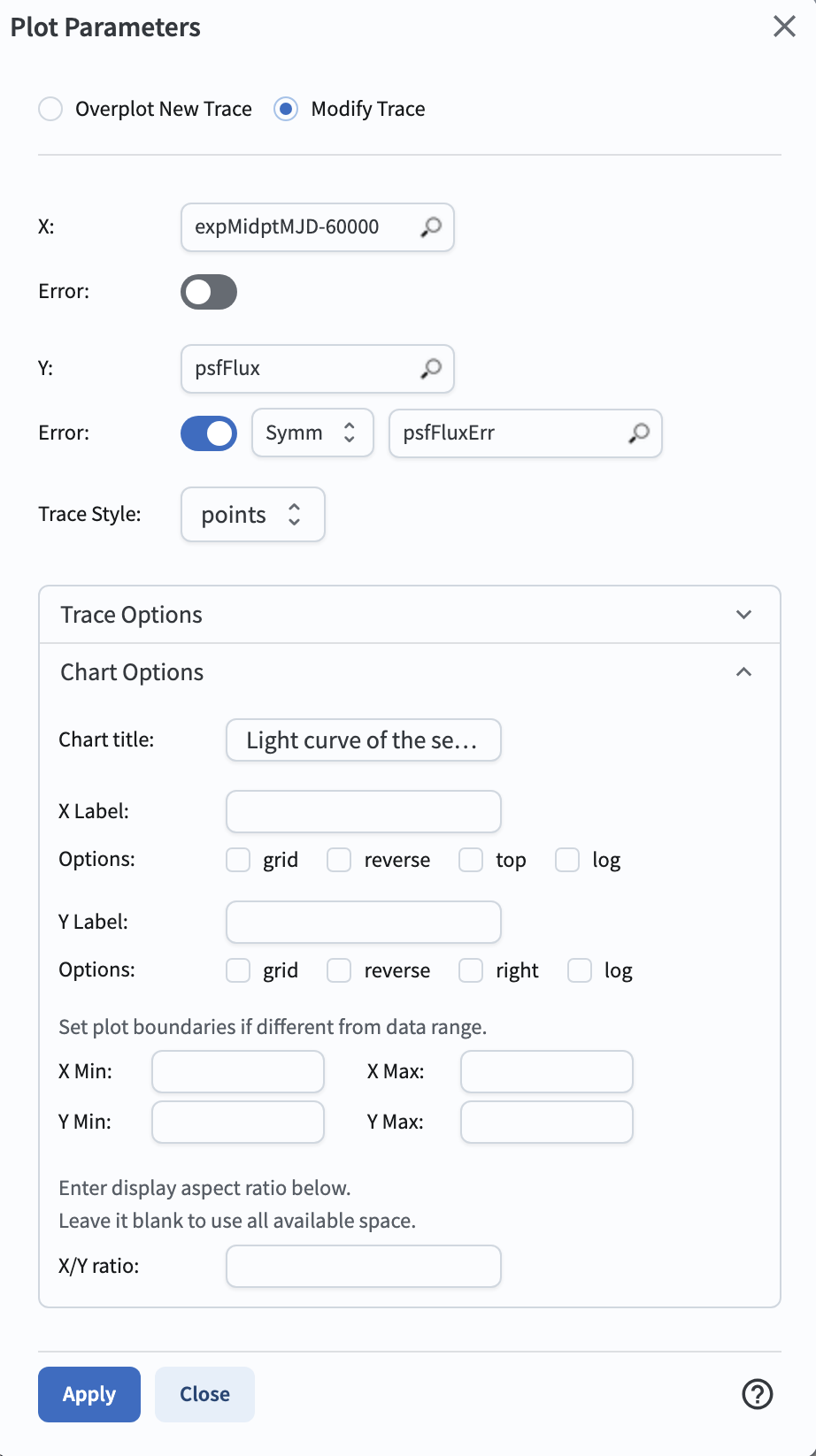This screenshot has height=1456, width=816.
Task: Expand the Trace Options section
Action: (743, 615)
